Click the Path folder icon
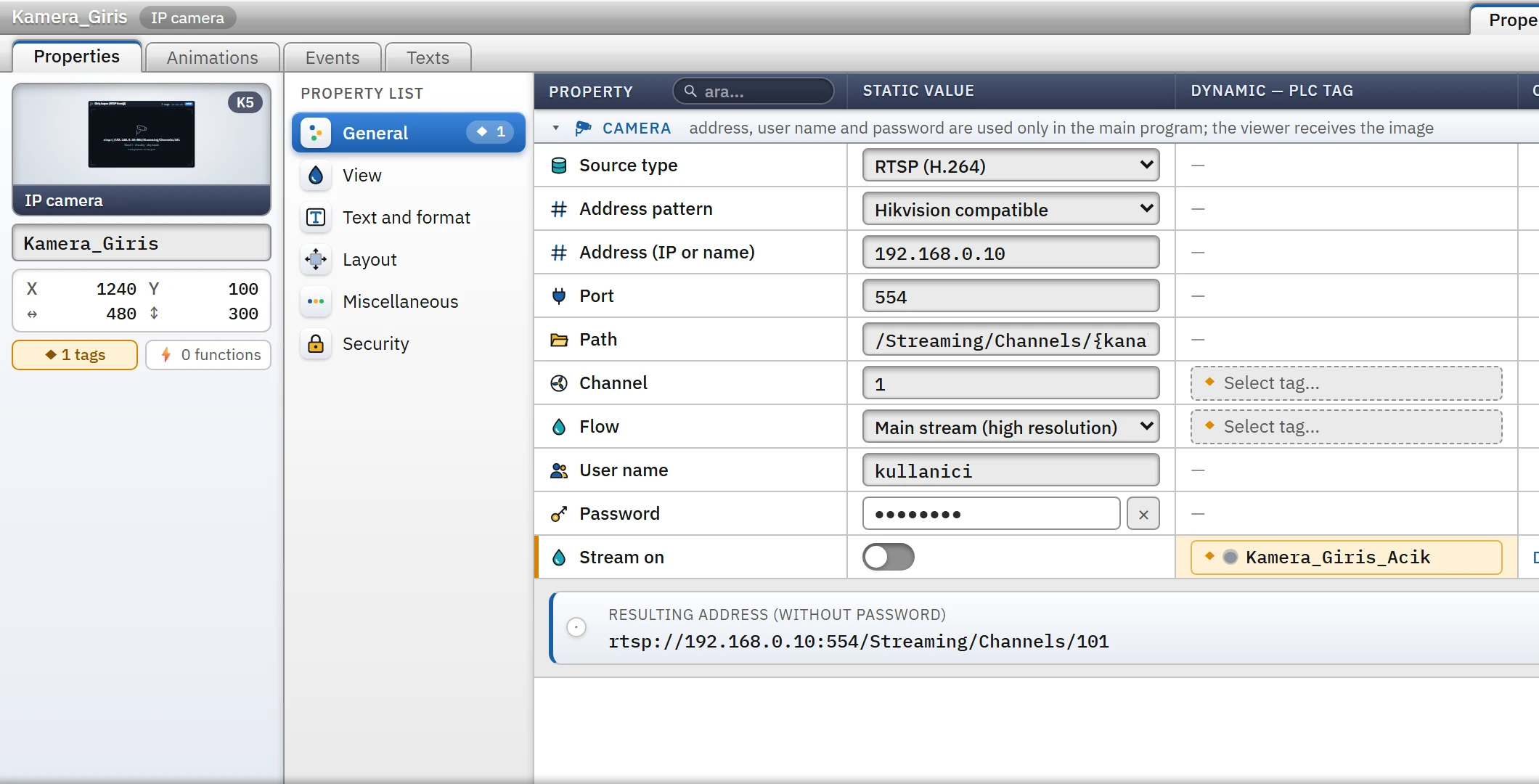The width and height of the screenshot is (1539, 784). [x=559, y=340]
